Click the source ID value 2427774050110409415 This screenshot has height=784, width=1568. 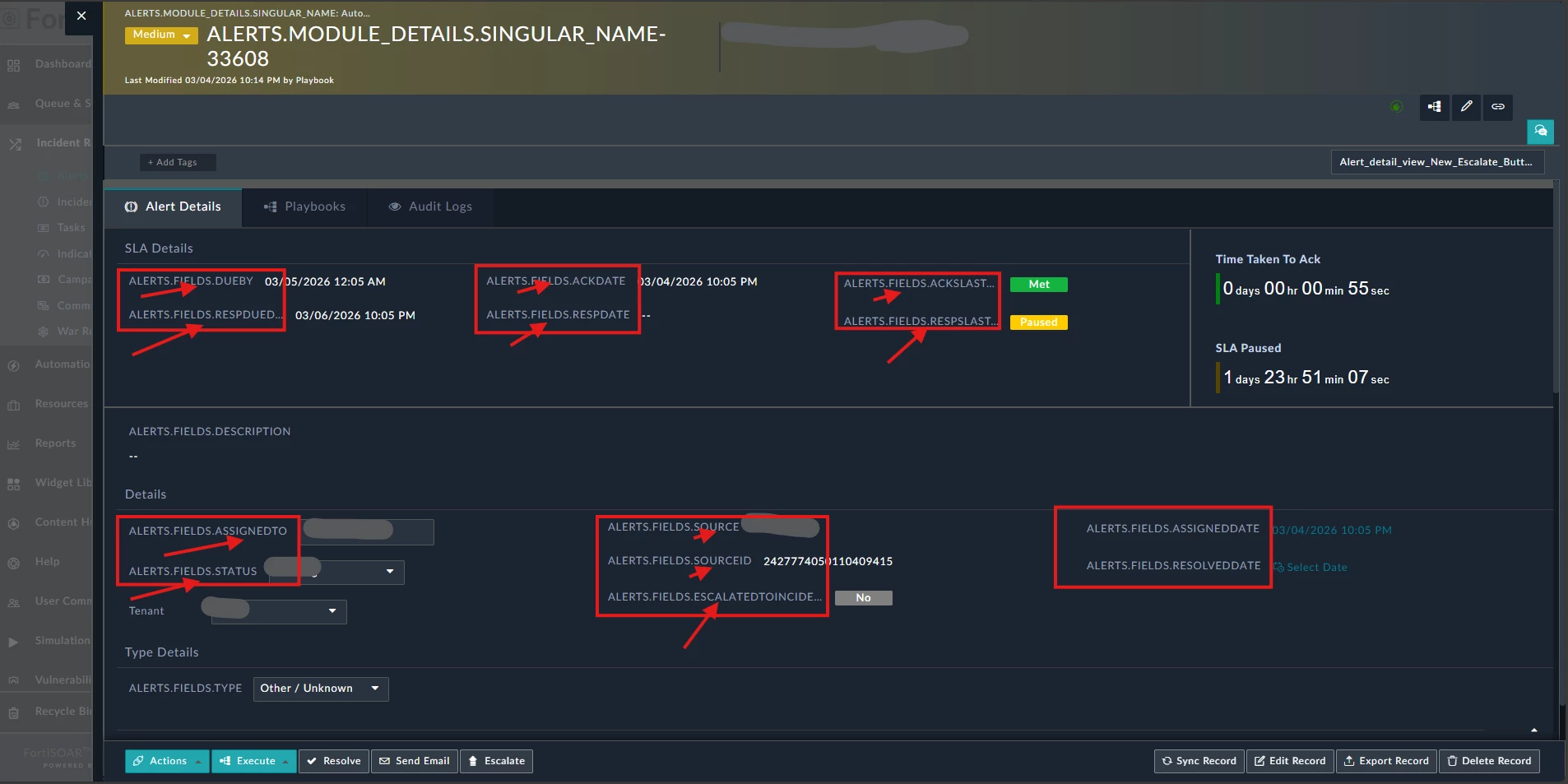(828, 562)
